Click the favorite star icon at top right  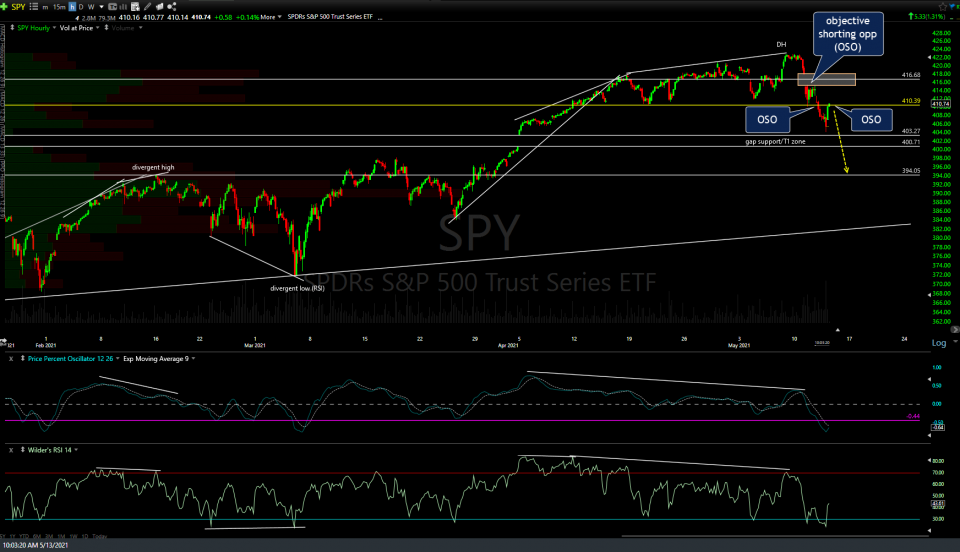pos(942,7)
